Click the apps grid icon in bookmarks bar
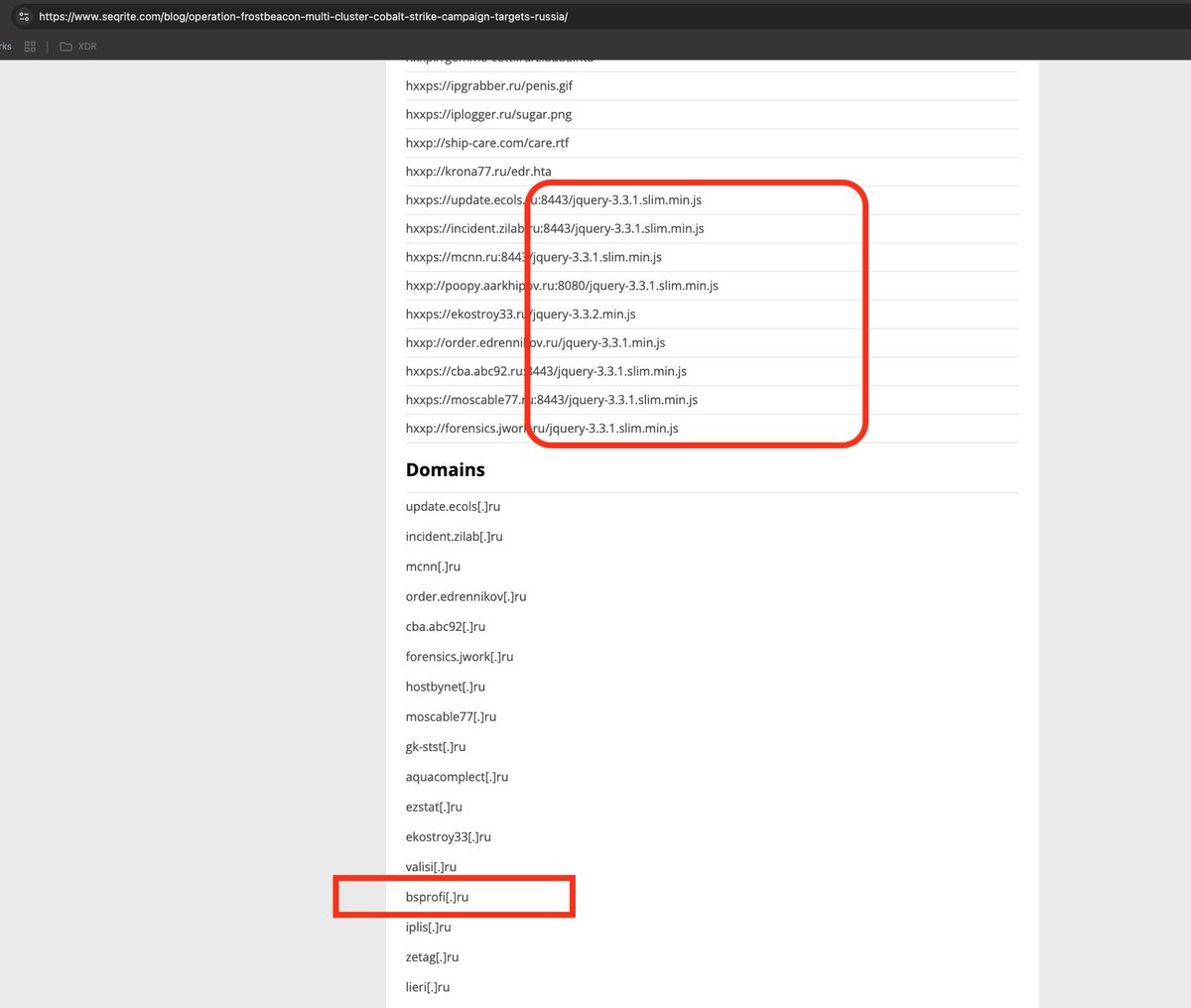This screenshot has height=1008, width=1191. 30,47
